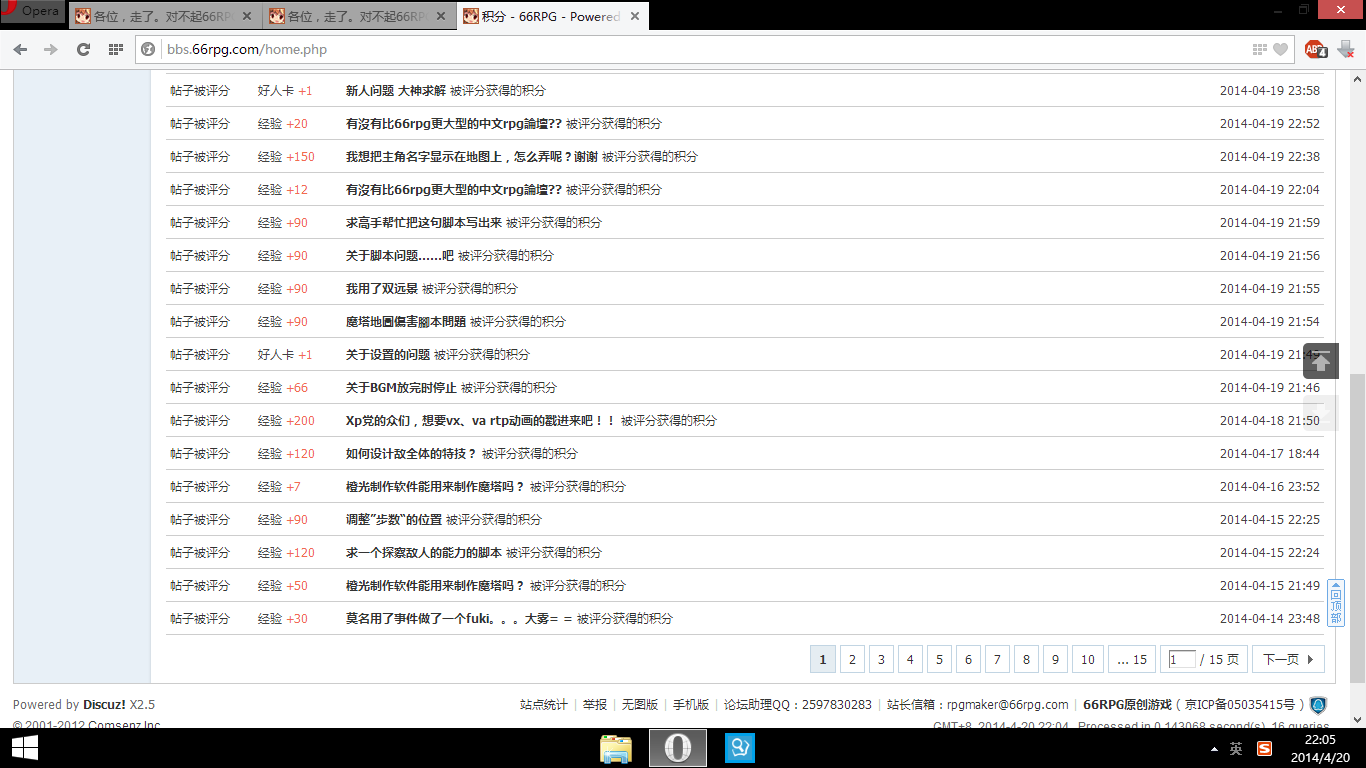
Task: Click the site info globe in the address bar
Action: pos(149,49)
